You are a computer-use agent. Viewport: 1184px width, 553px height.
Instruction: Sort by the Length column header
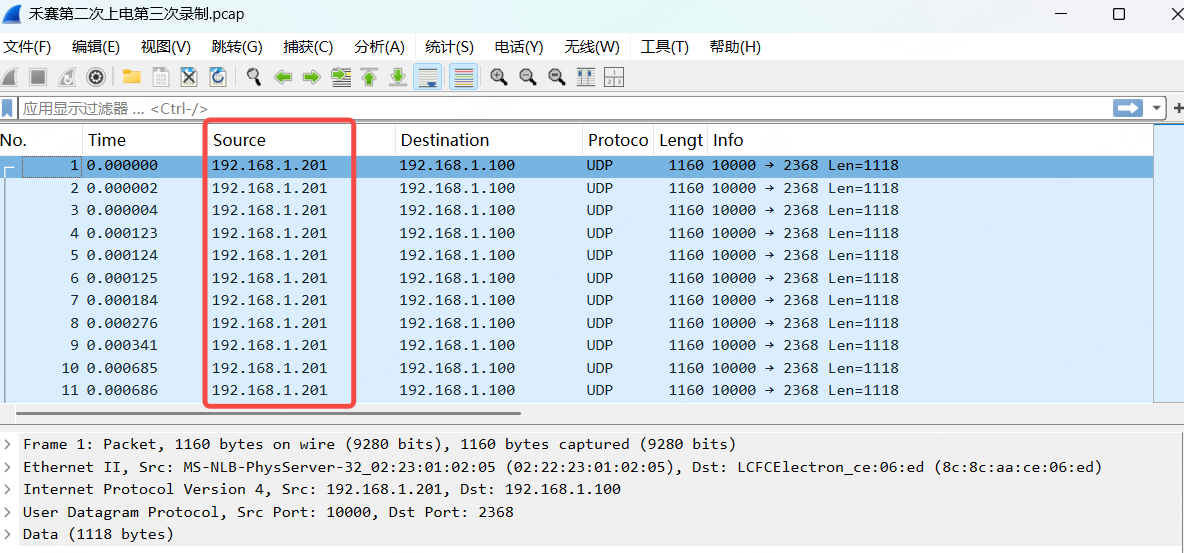pyautogui.click(x=680, y=141)
